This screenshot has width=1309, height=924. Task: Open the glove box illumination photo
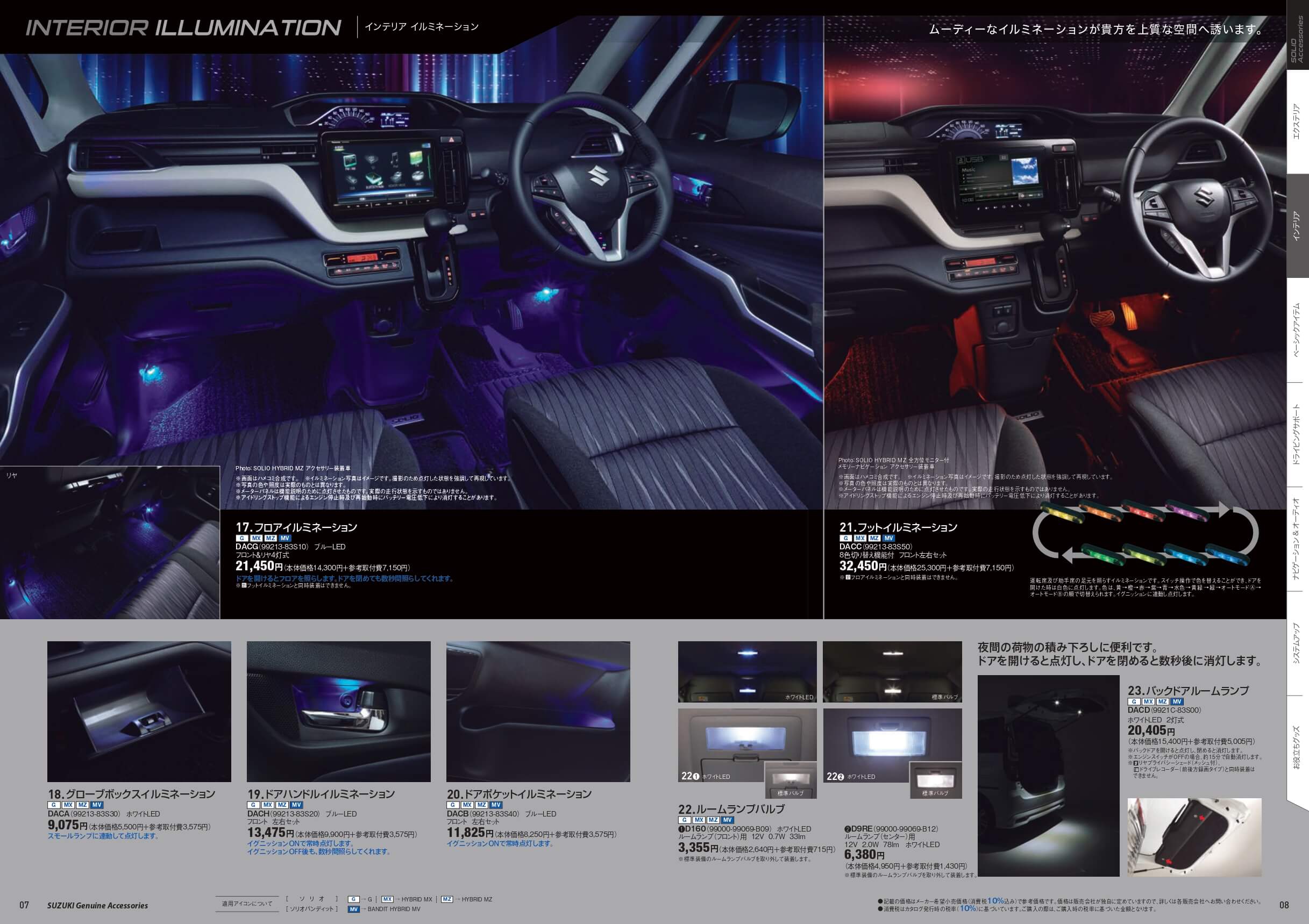(139, 712)
